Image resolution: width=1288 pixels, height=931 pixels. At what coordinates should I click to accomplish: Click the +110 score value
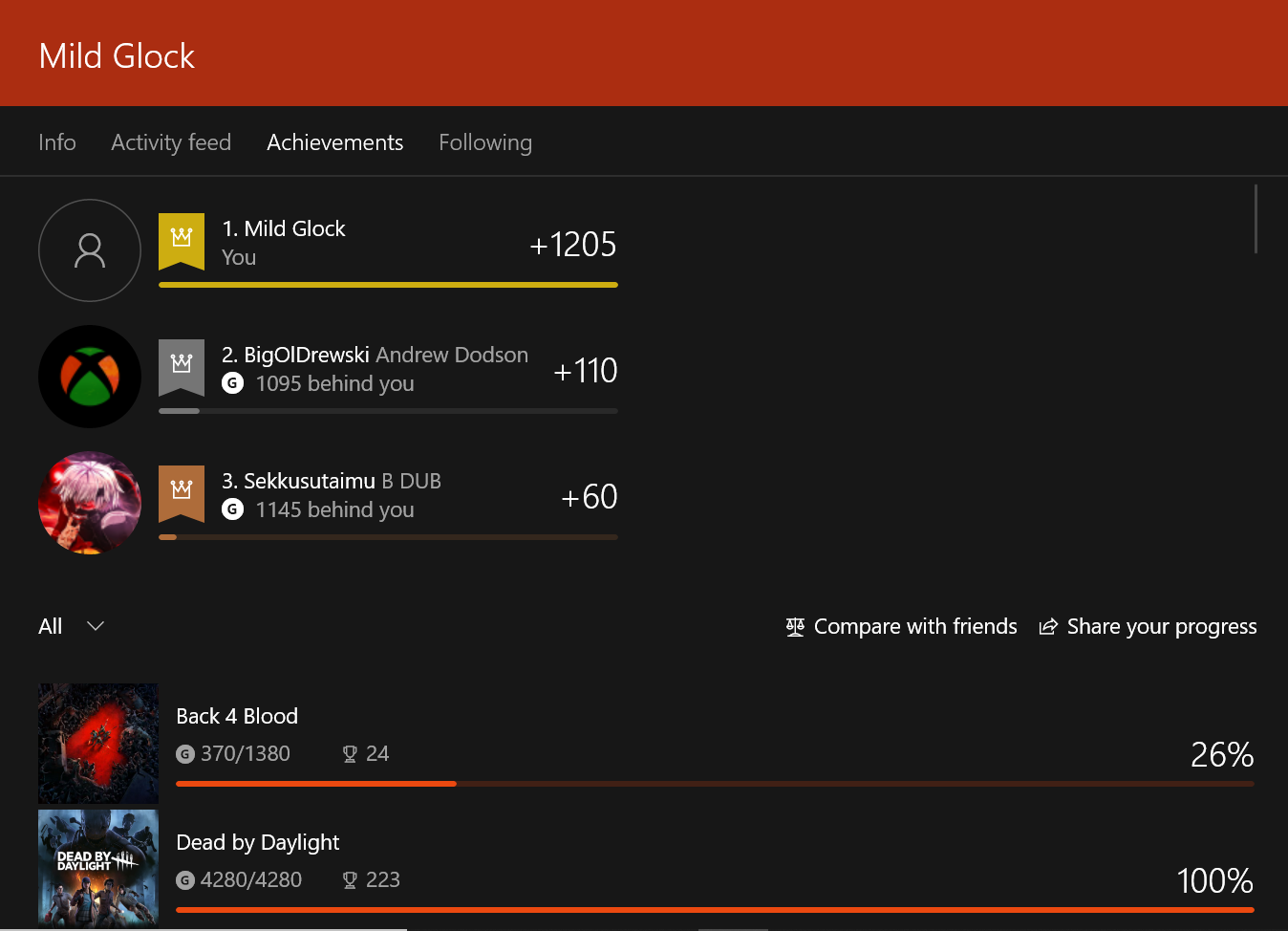coord(586,371)
